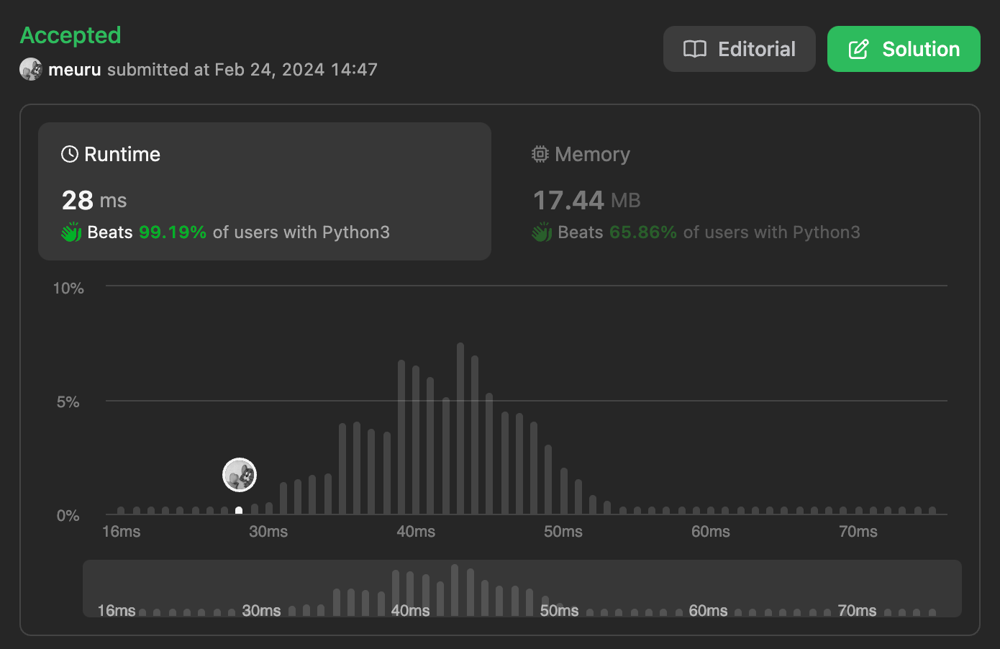Click the book icon on Editorial button
This screenshot has width=1000, height=649.
tap(695, 49)
